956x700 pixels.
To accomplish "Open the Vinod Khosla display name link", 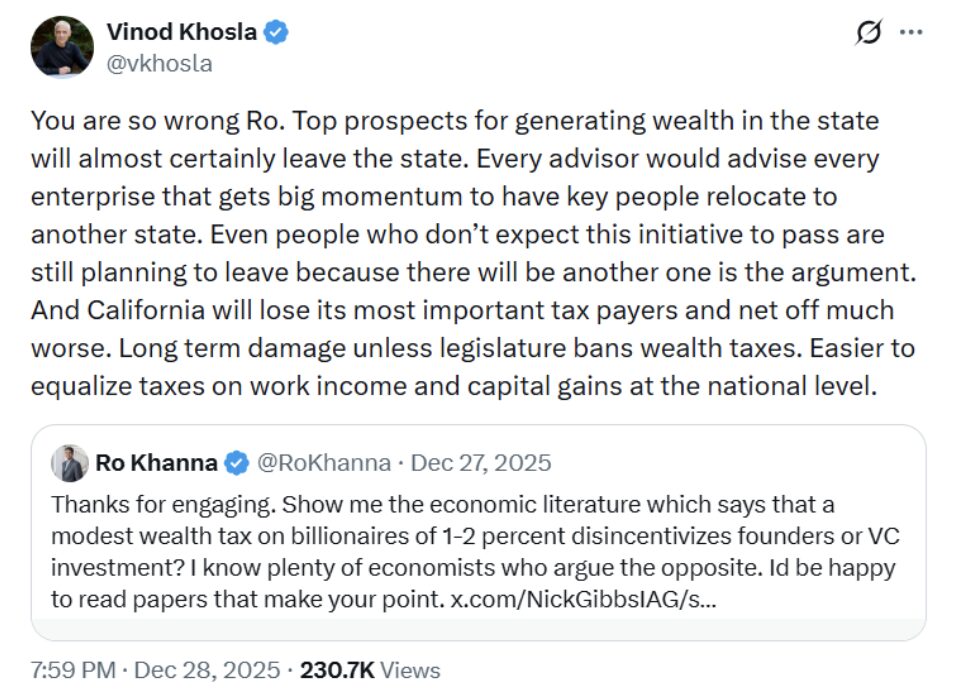I will [x=183, y=33].
